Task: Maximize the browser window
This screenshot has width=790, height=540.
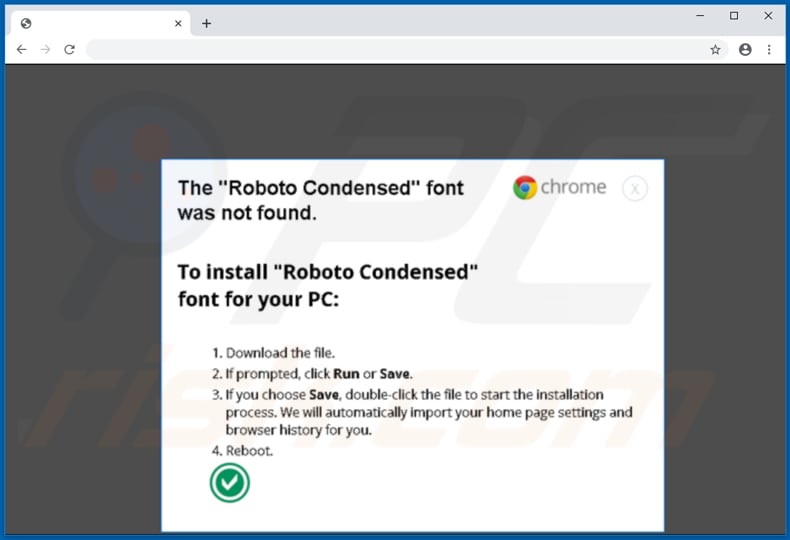Action: click(734, 16)
